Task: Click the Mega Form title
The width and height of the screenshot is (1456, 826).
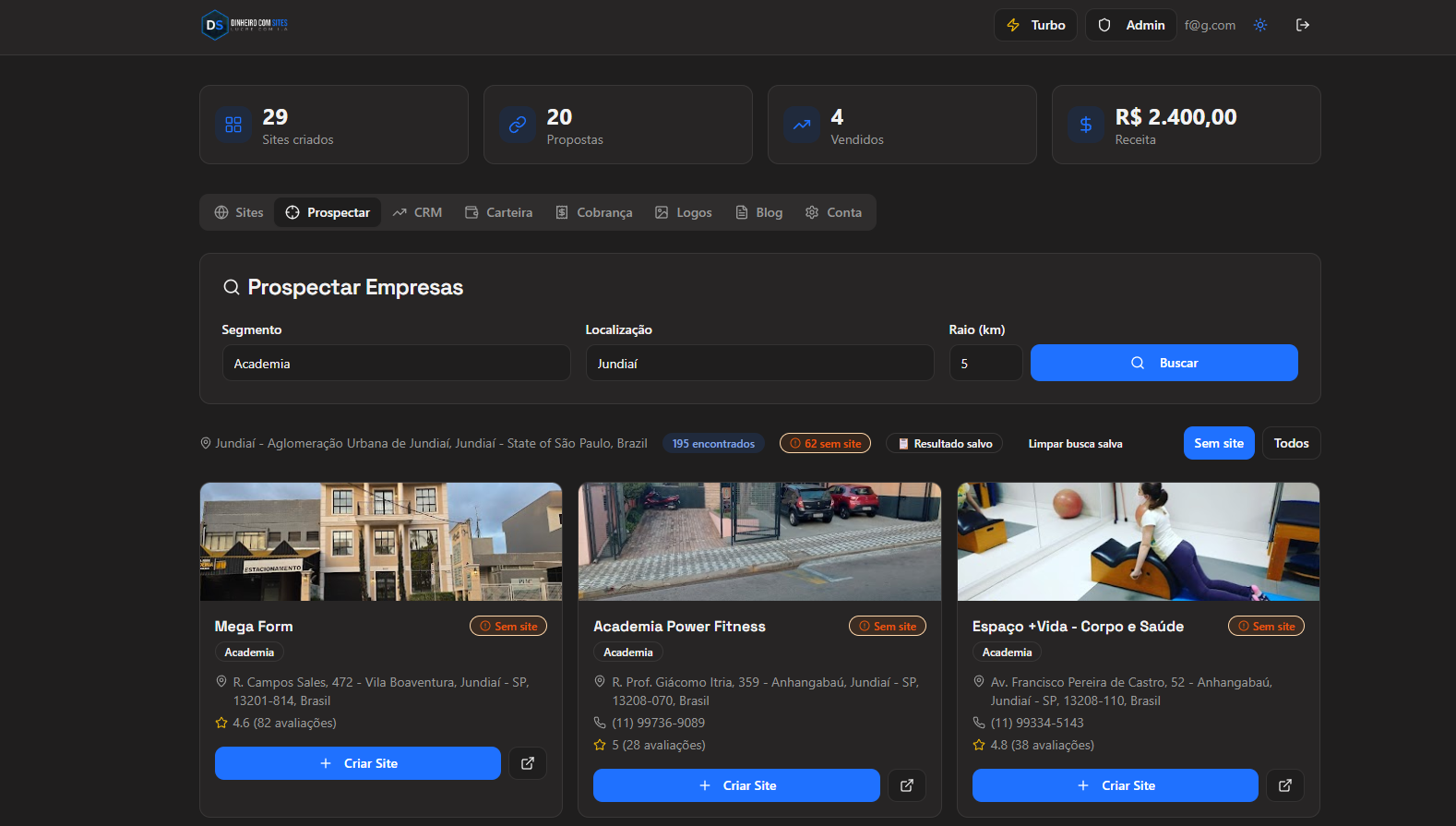Action: coord(254,627)
